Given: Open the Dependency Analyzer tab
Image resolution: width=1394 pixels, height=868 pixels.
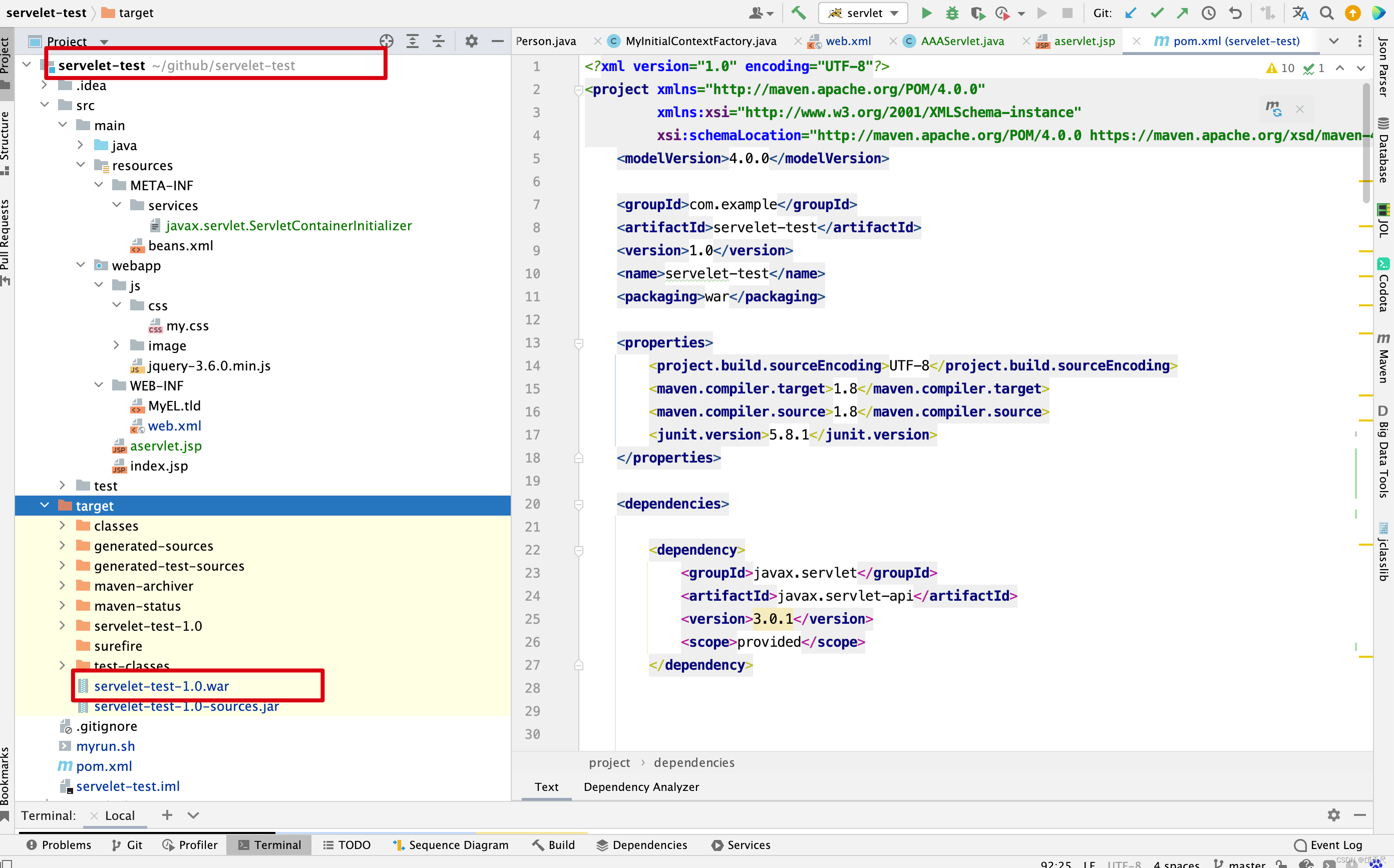Looking at the screenshot, I should coord(641,786).
